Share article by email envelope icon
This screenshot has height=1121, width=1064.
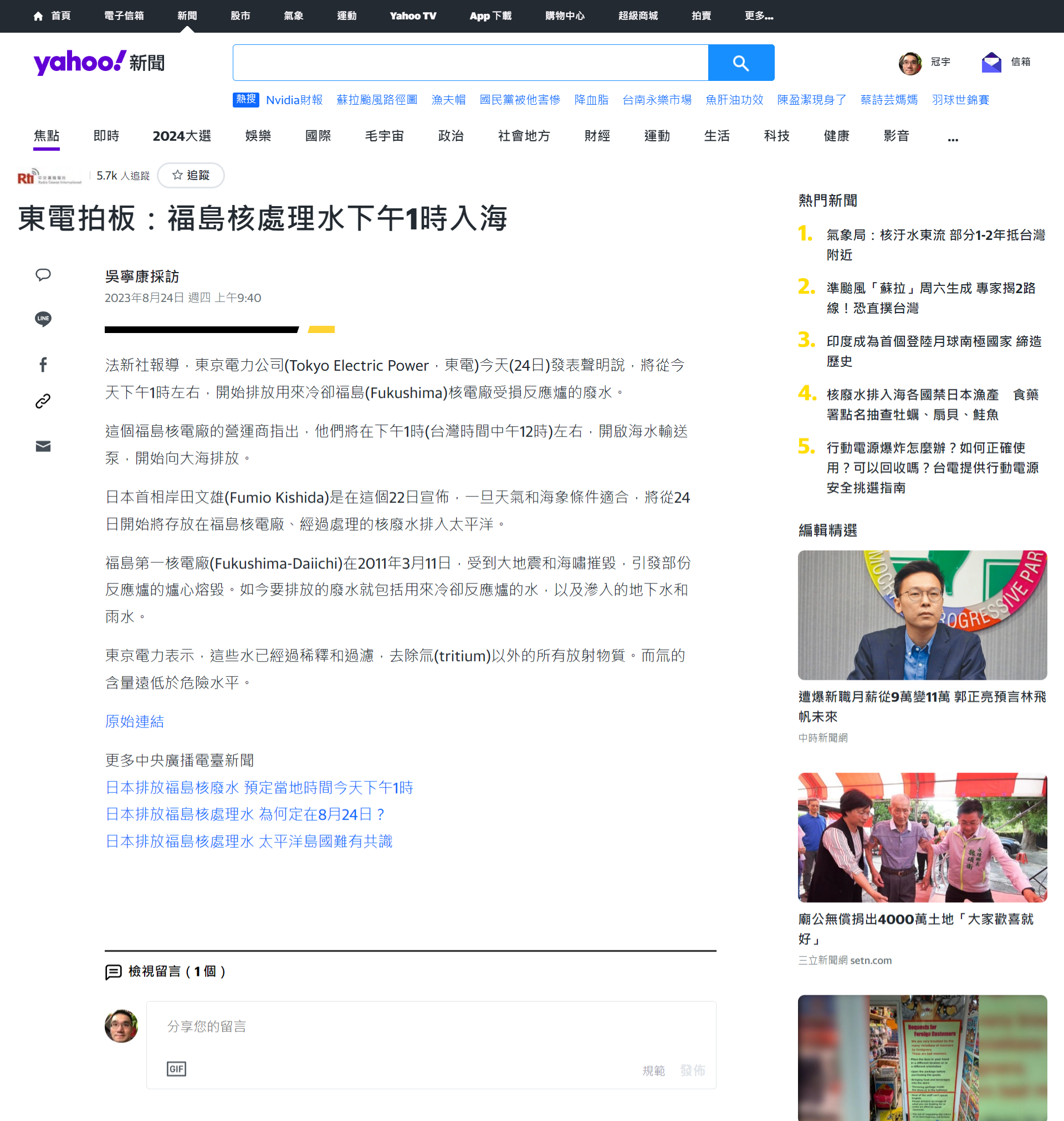pyautogui.click(x=43, y=446)
